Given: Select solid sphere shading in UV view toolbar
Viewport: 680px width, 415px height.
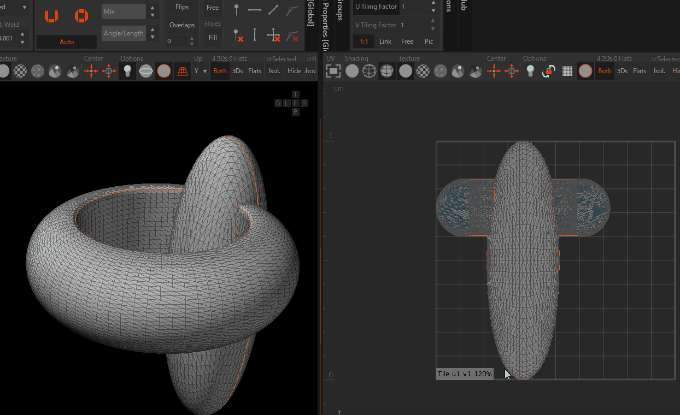Looking at the screenshot, I should pos(352,71).
